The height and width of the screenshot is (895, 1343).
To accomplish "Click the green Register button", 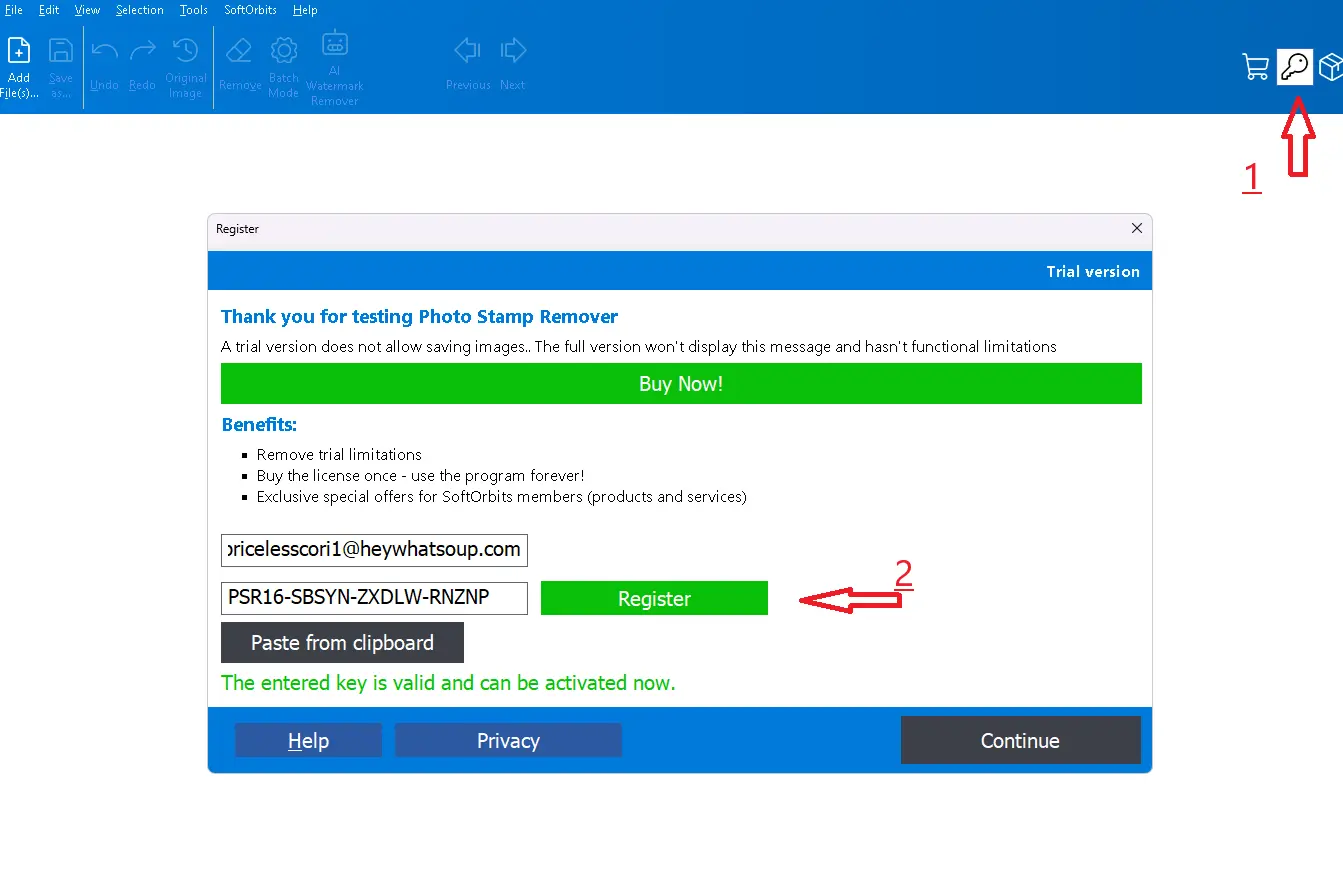I will point(654,598).
